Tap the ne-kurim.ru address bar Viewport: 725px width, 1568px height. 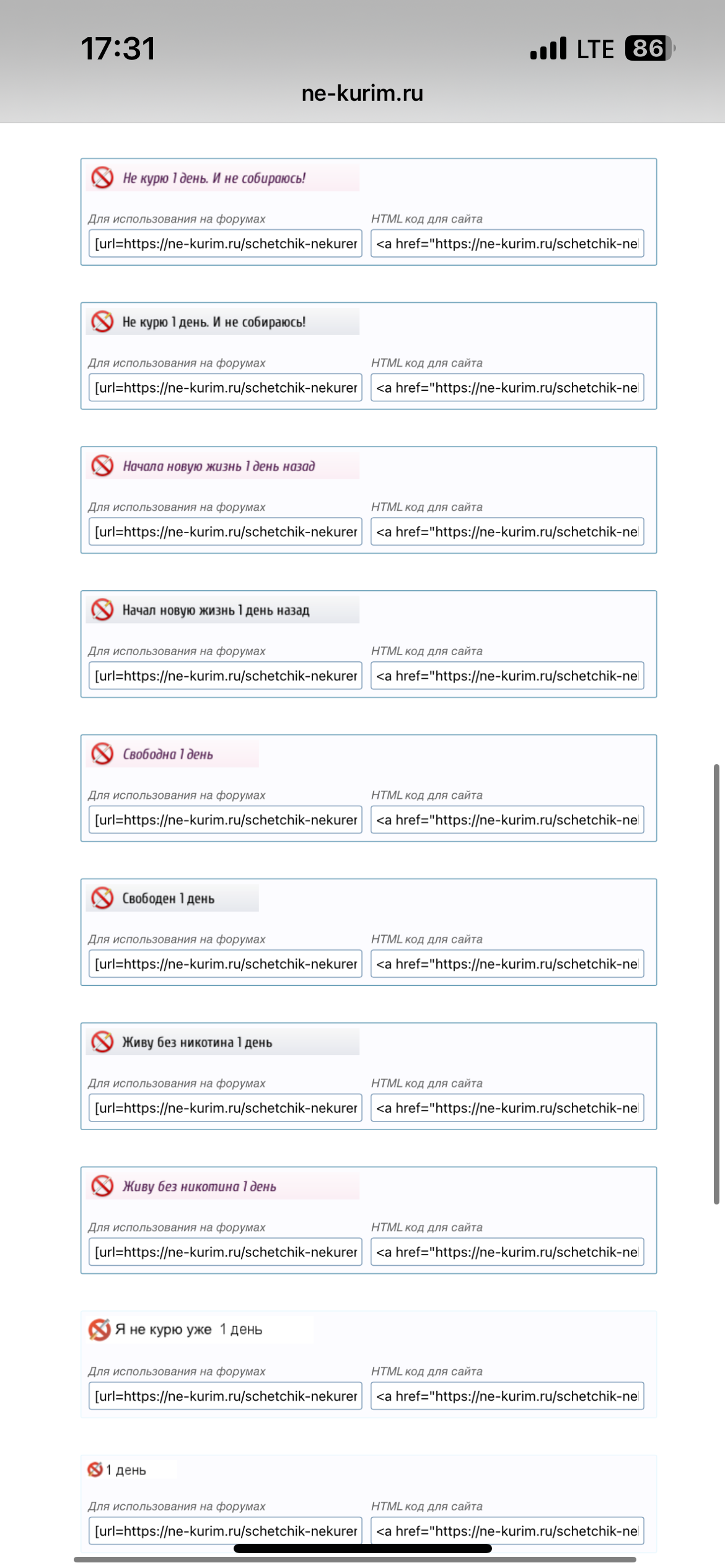pos(362,94)
